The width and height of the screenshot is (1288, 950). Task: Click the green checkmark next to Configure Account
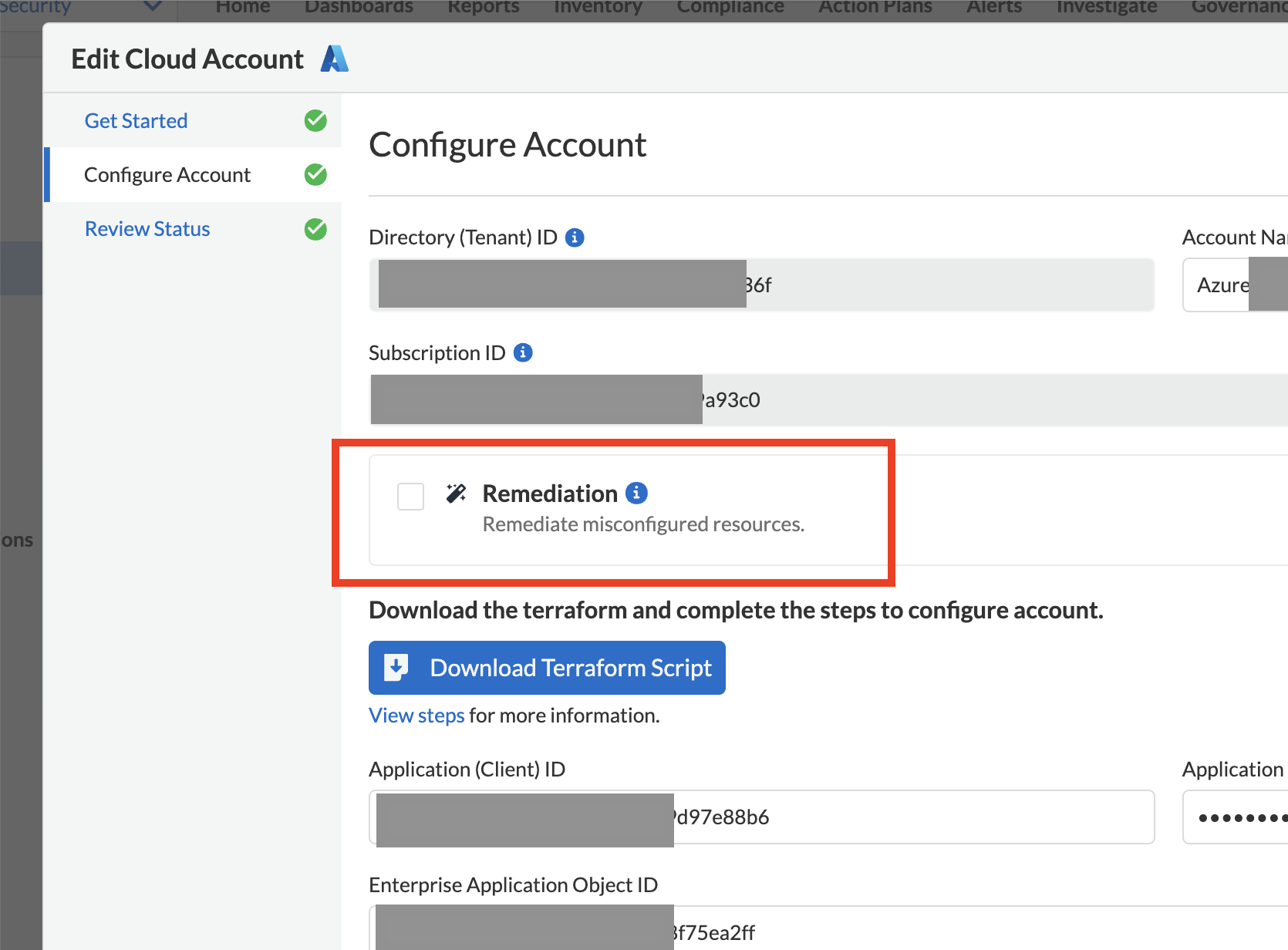point(315,175)
